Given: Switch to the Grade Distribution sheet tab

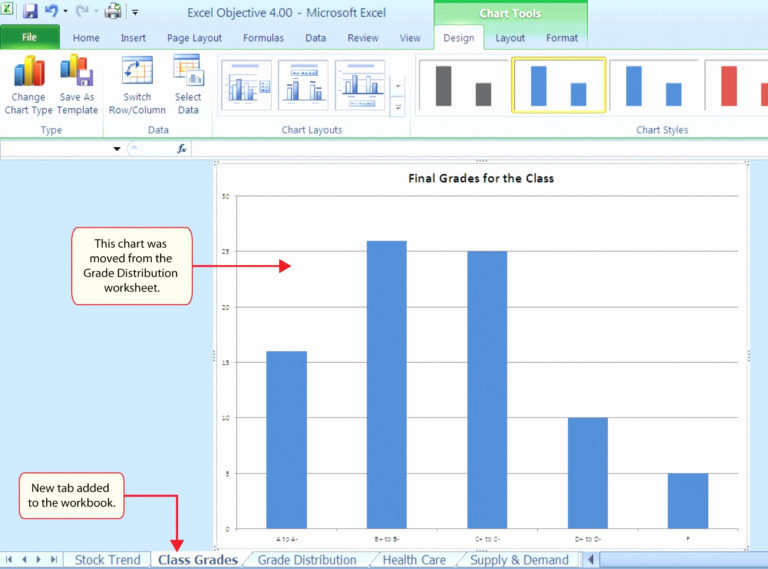Looking at the screenshot, I should (x=306, y=560).
